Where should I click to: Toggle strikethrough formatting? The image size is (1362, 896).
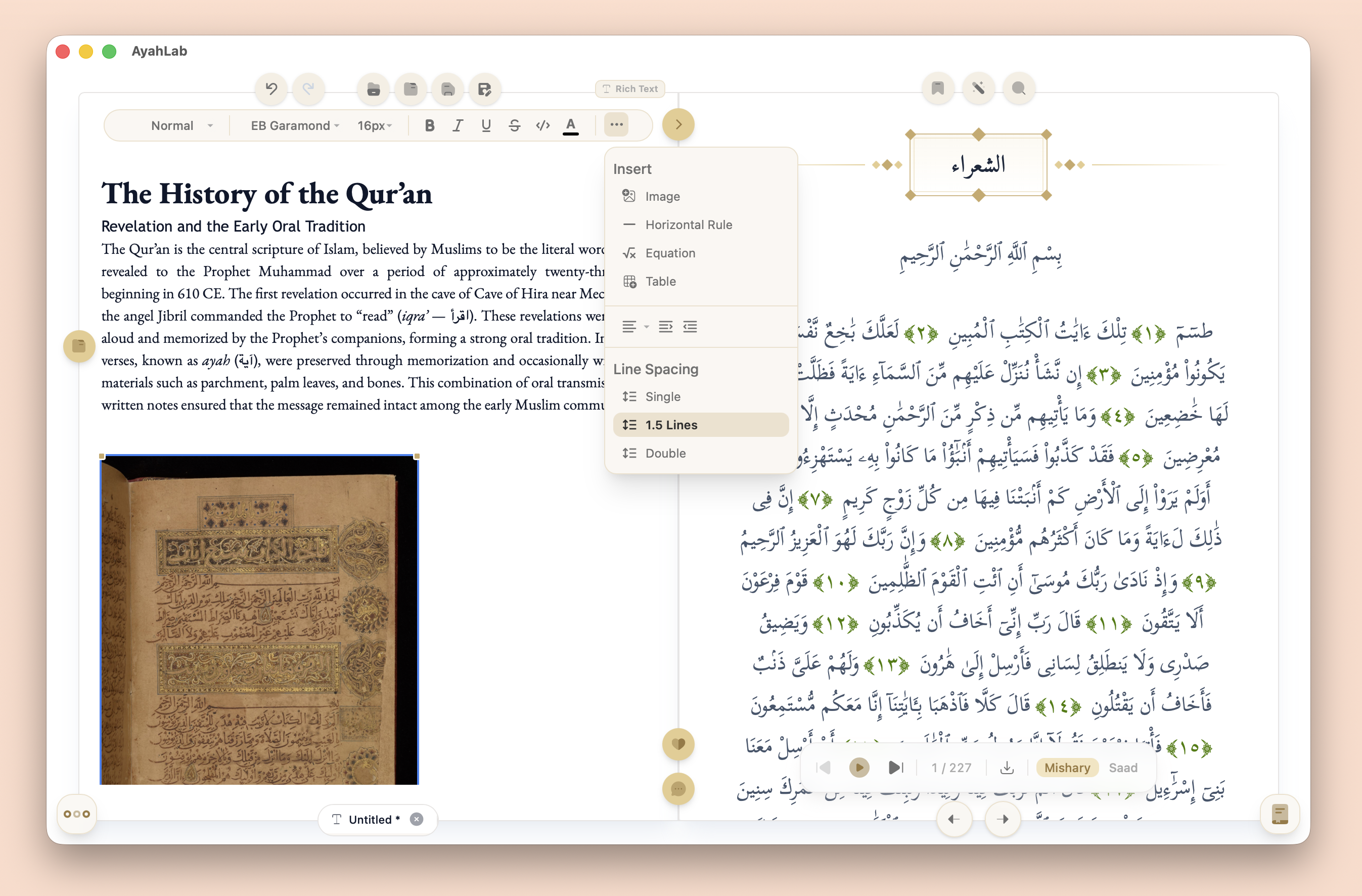(x=514, y=125)
